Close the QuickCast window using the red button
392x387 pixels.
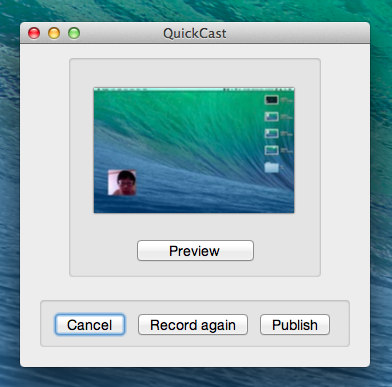coord(34,33)
